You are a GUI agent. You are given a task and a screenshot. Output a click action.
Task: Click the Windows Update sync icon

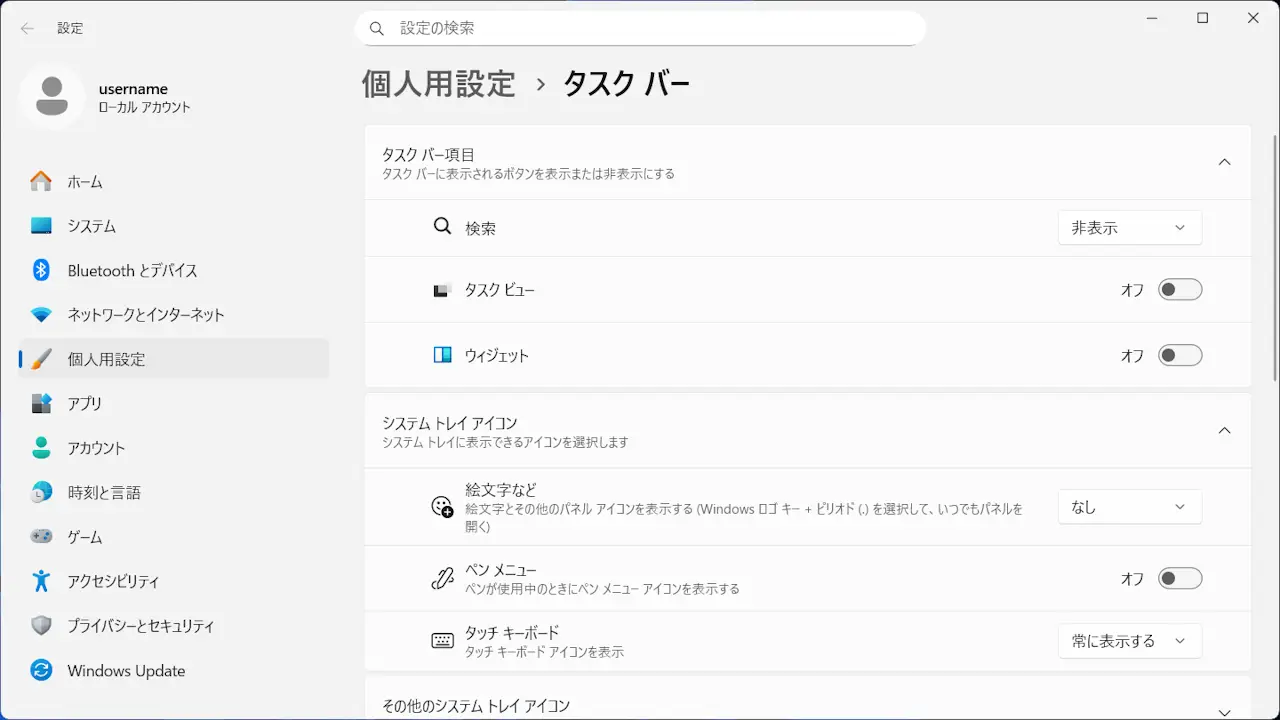coord(41,670)
